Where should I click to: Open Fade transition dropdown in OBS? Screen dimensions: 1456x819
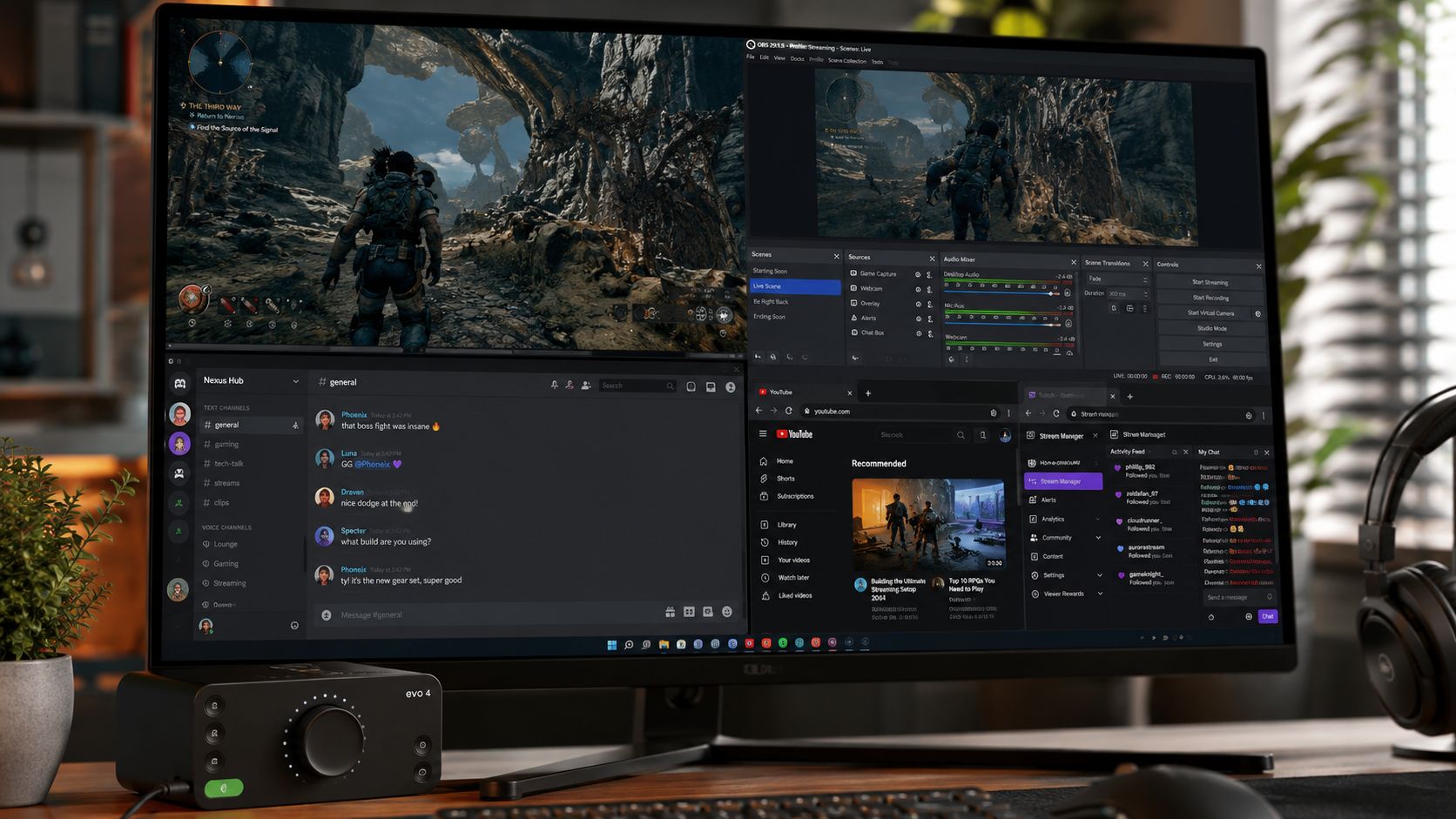pos(1118,279)
